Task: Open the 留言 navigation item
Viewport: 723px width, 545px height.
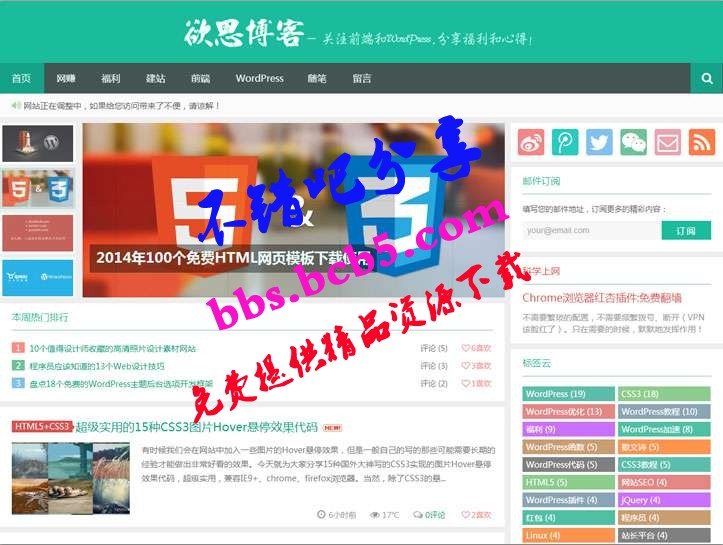Action: [362, 78]
